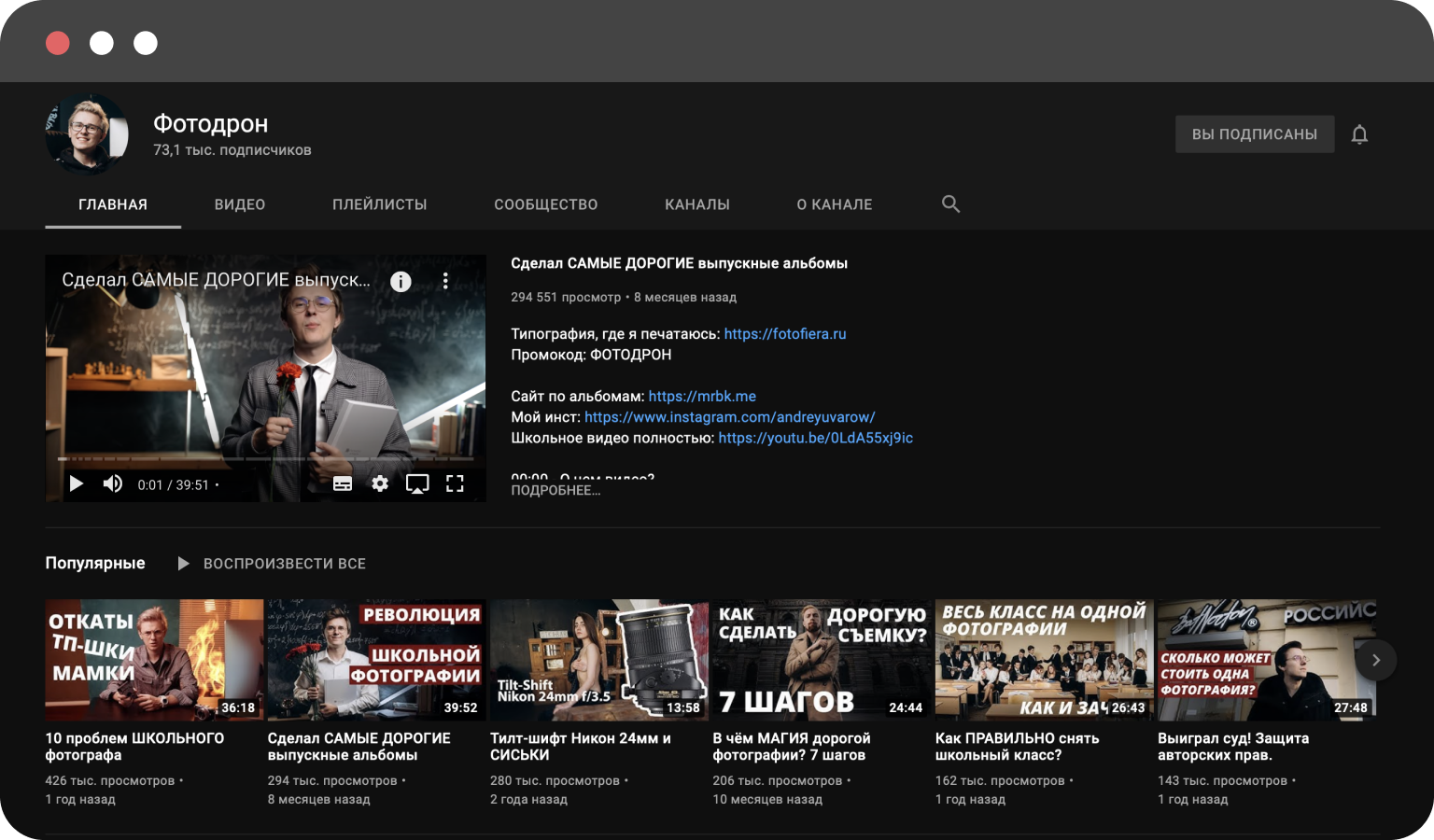Click popular title Сделал САМЫЕ ДОРОГИЕ выпускные альбомы
This screenshot has height=840, width=1434.
[359, 747]
